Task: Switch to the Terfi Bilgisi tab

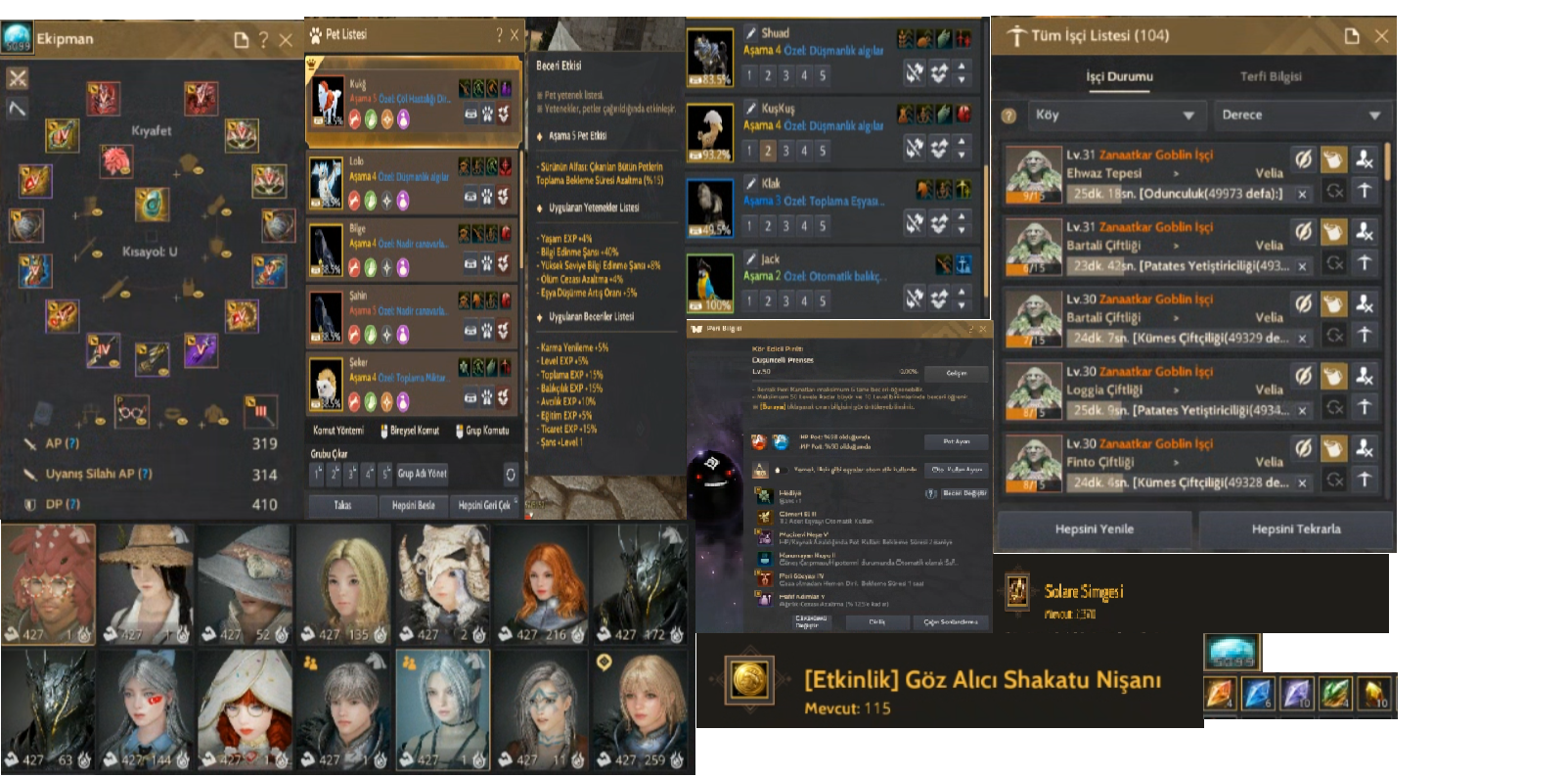Action: [1271, 76]
